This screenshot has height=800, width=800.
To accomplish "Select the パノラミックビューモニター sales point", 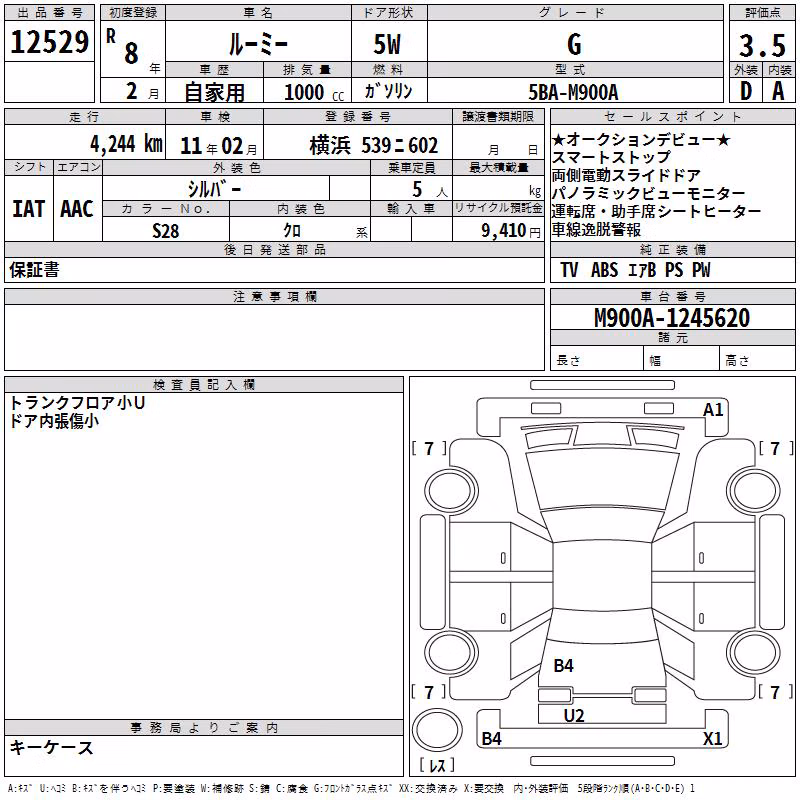I will pyautogui.click(x=648, y=193).
